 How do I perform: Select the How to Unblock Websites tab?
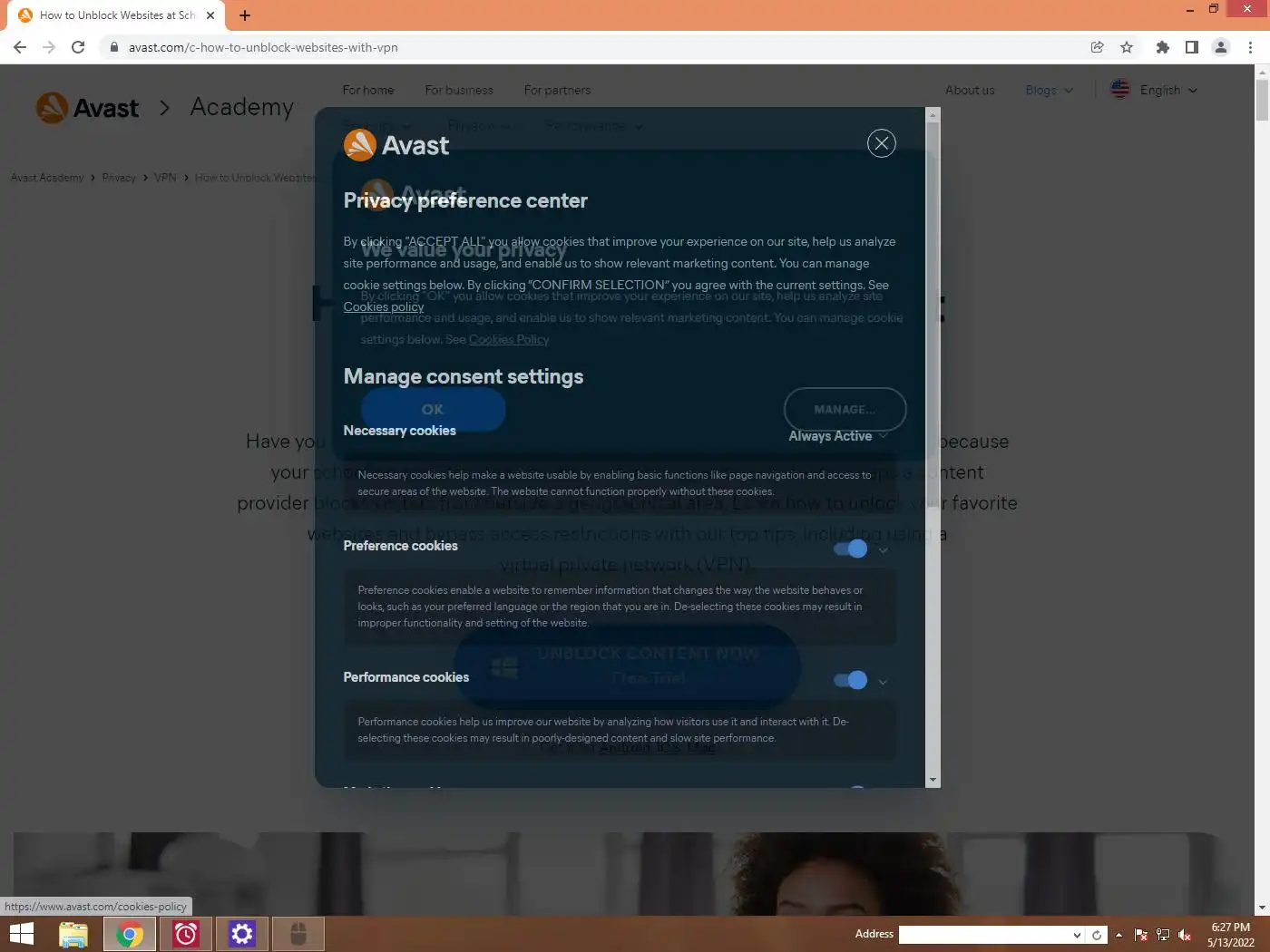coord(116,15)
